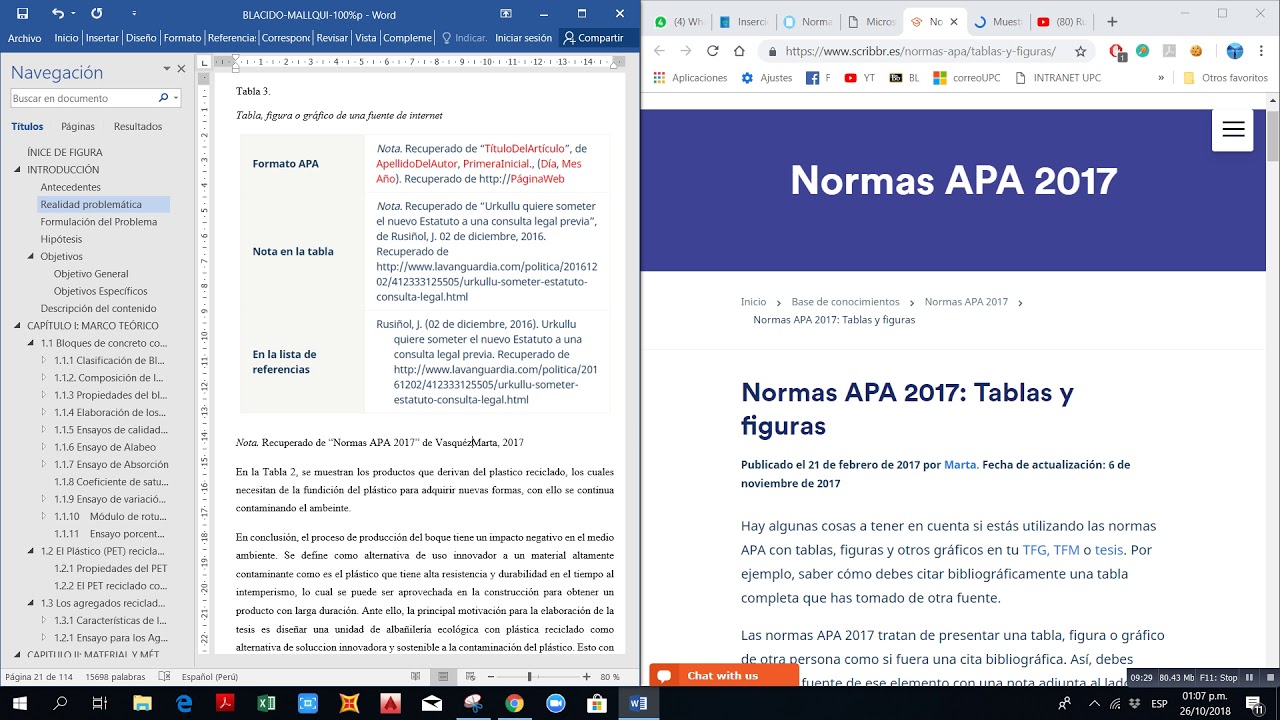The image size is (1280, 720).
Task: Switch to Páginas tab in navigation
Action: coord(78,127)
